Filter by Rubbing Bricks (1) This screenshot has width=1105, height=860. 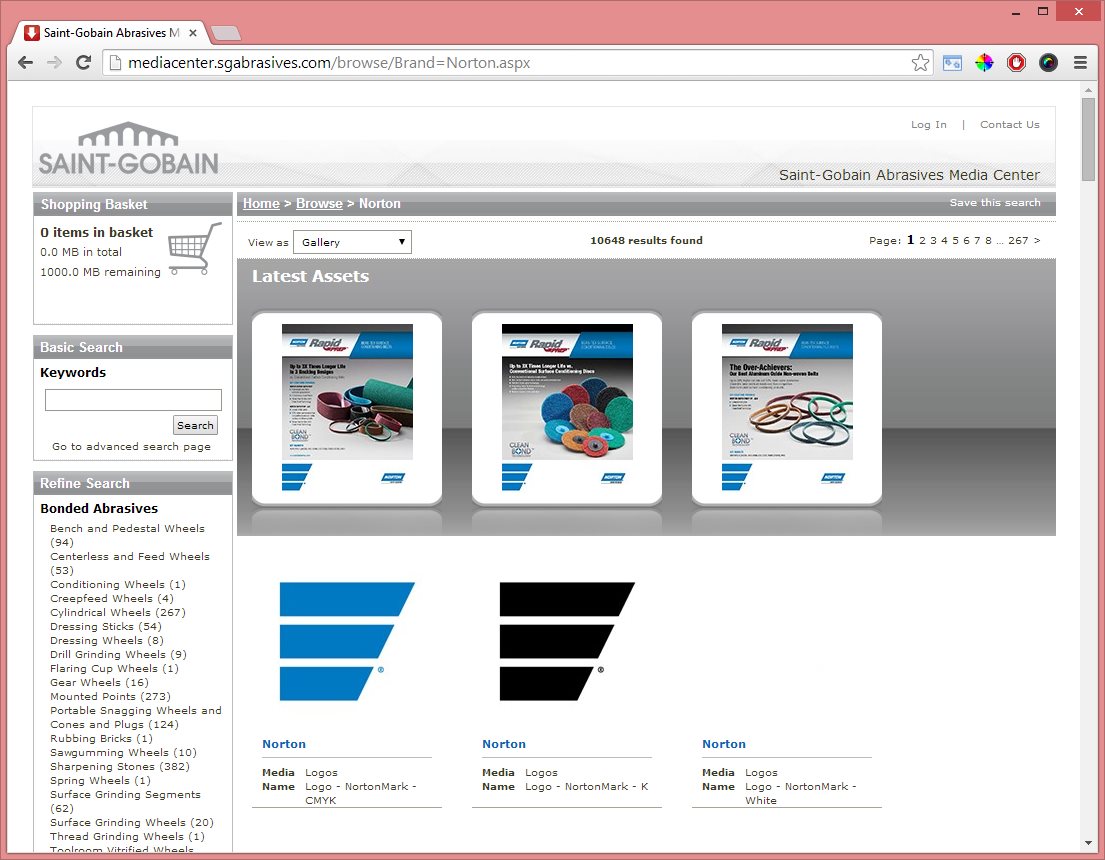coord(101,739)
